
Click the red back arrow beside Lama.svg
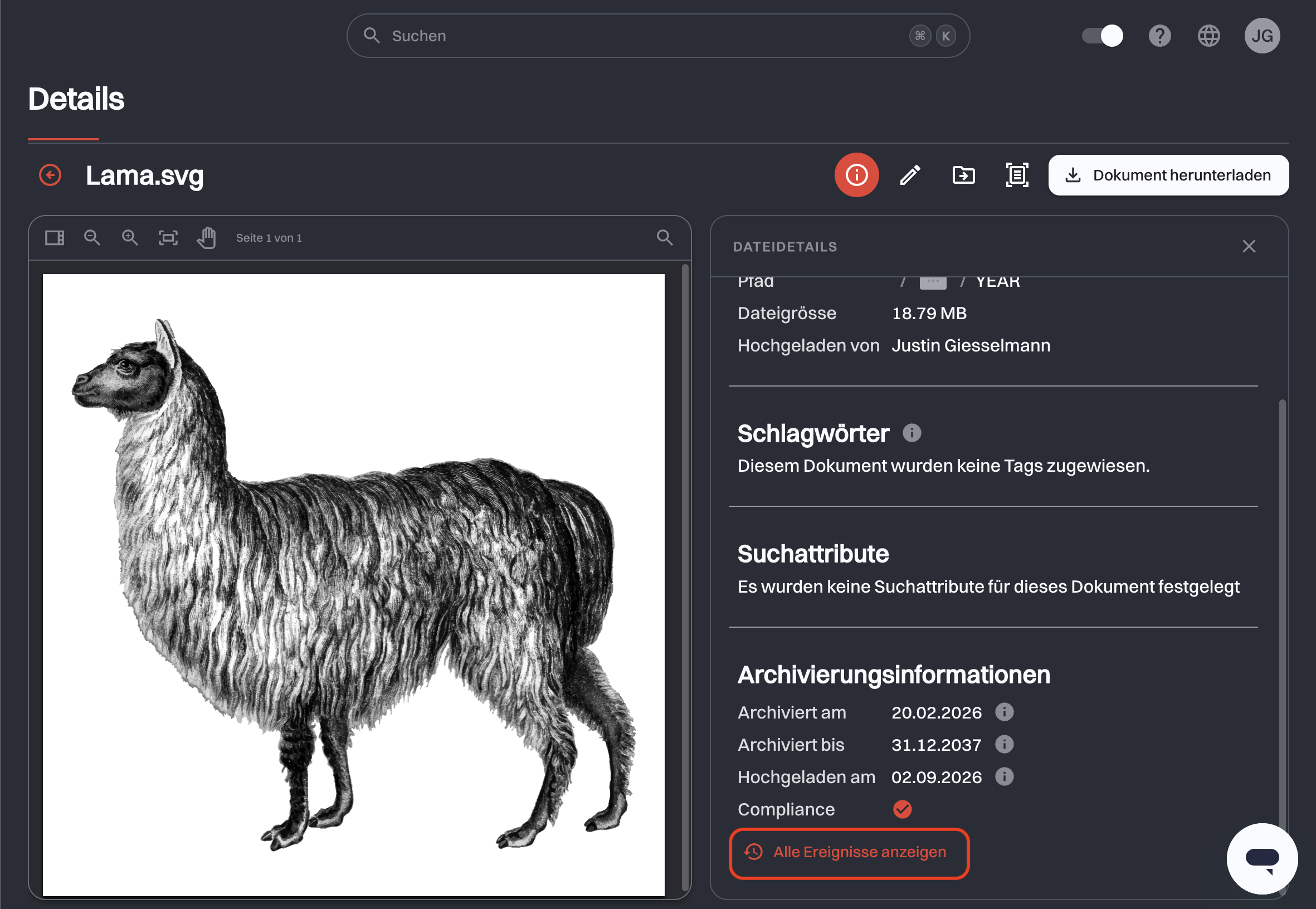click(x=50, y=175)
